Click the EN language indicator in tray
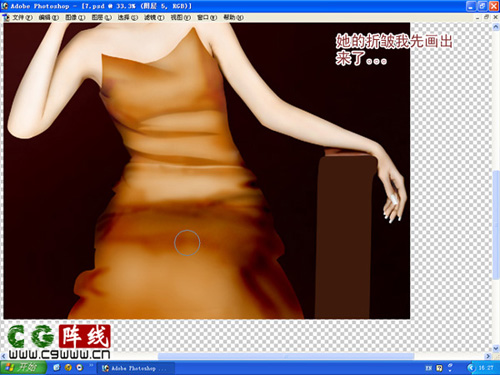Screen dimensions: 500x375 429,368
